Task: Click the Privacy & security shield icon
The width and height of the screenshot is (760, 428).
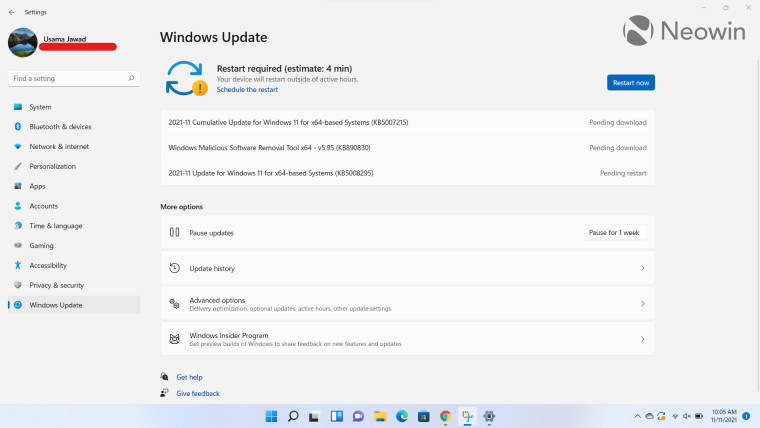Action: (18, 285)
